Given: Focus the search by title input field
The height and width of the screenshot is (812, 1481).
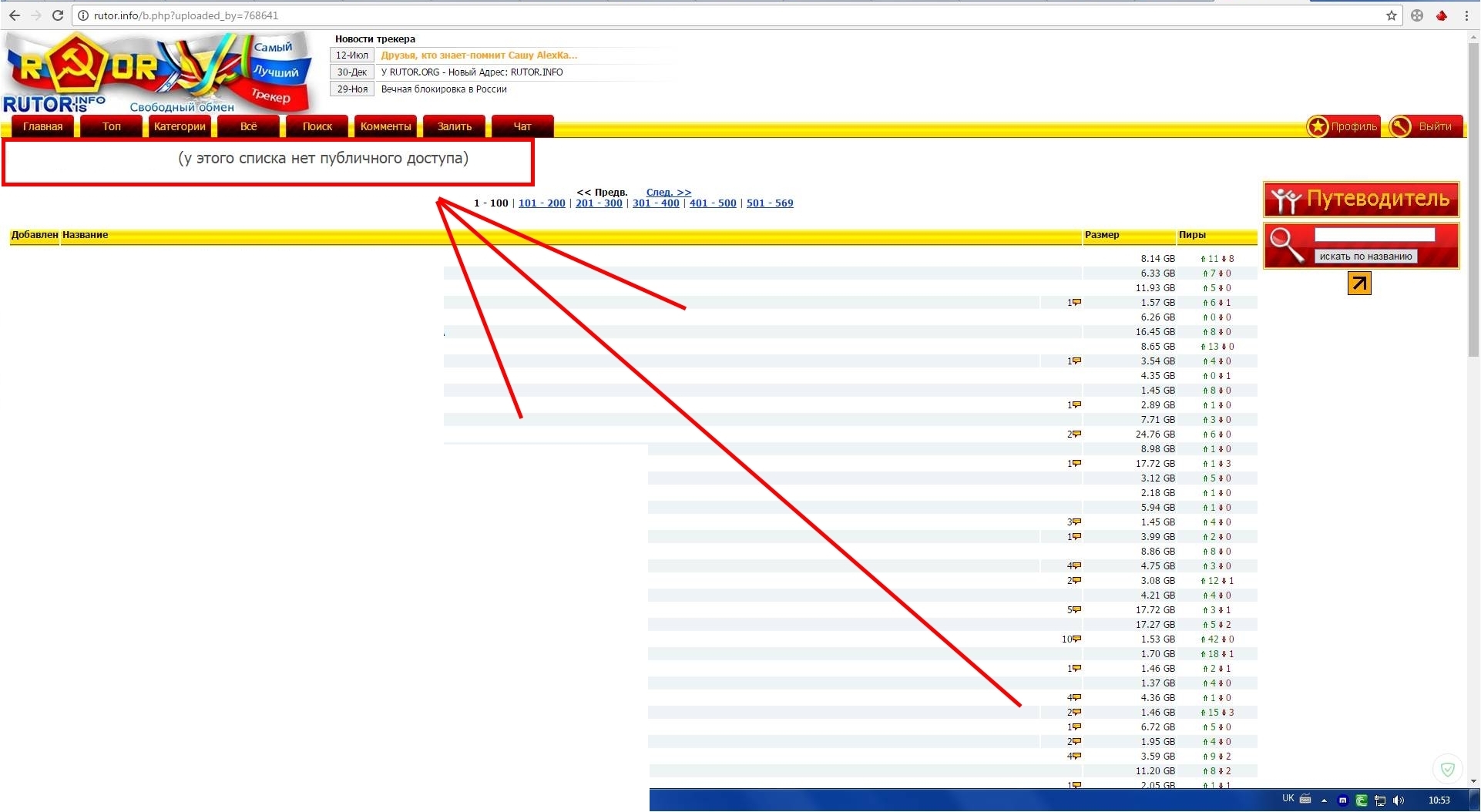Looking at the screenshot, I should [1374, 235].
